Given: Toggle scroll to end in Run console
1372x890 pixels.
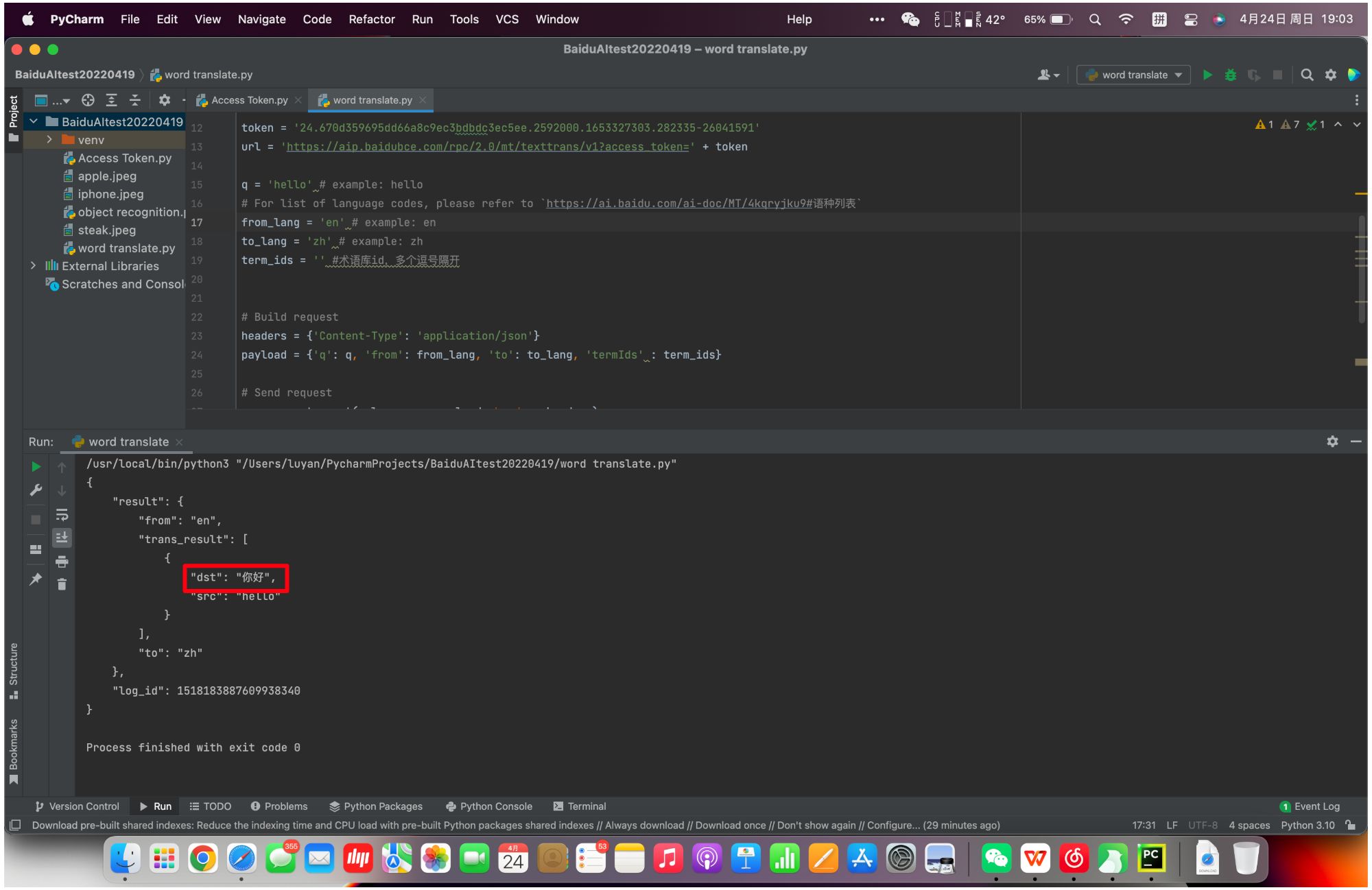Looking at the screenshot, I should [x=62, y=538].
